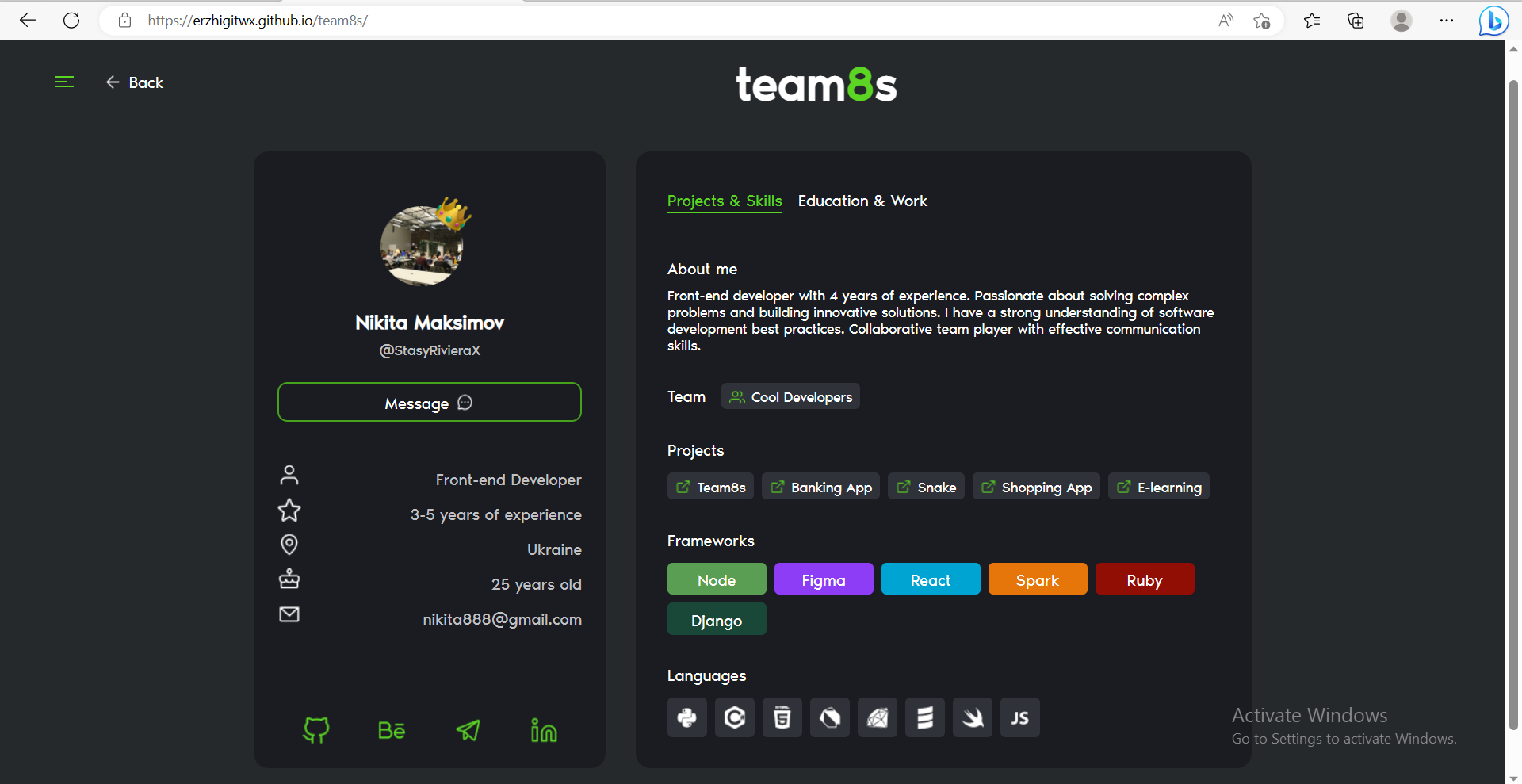The width and height of the screenshot is (1522, 784).
Task: Click the red Ruby framework tag
Action: point(1145,579)
